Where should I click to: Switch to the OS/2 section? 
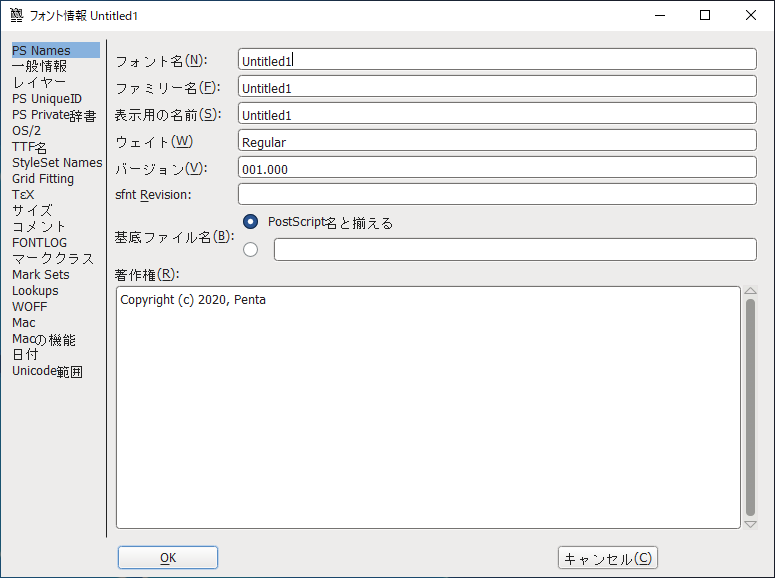coord(27,131)
